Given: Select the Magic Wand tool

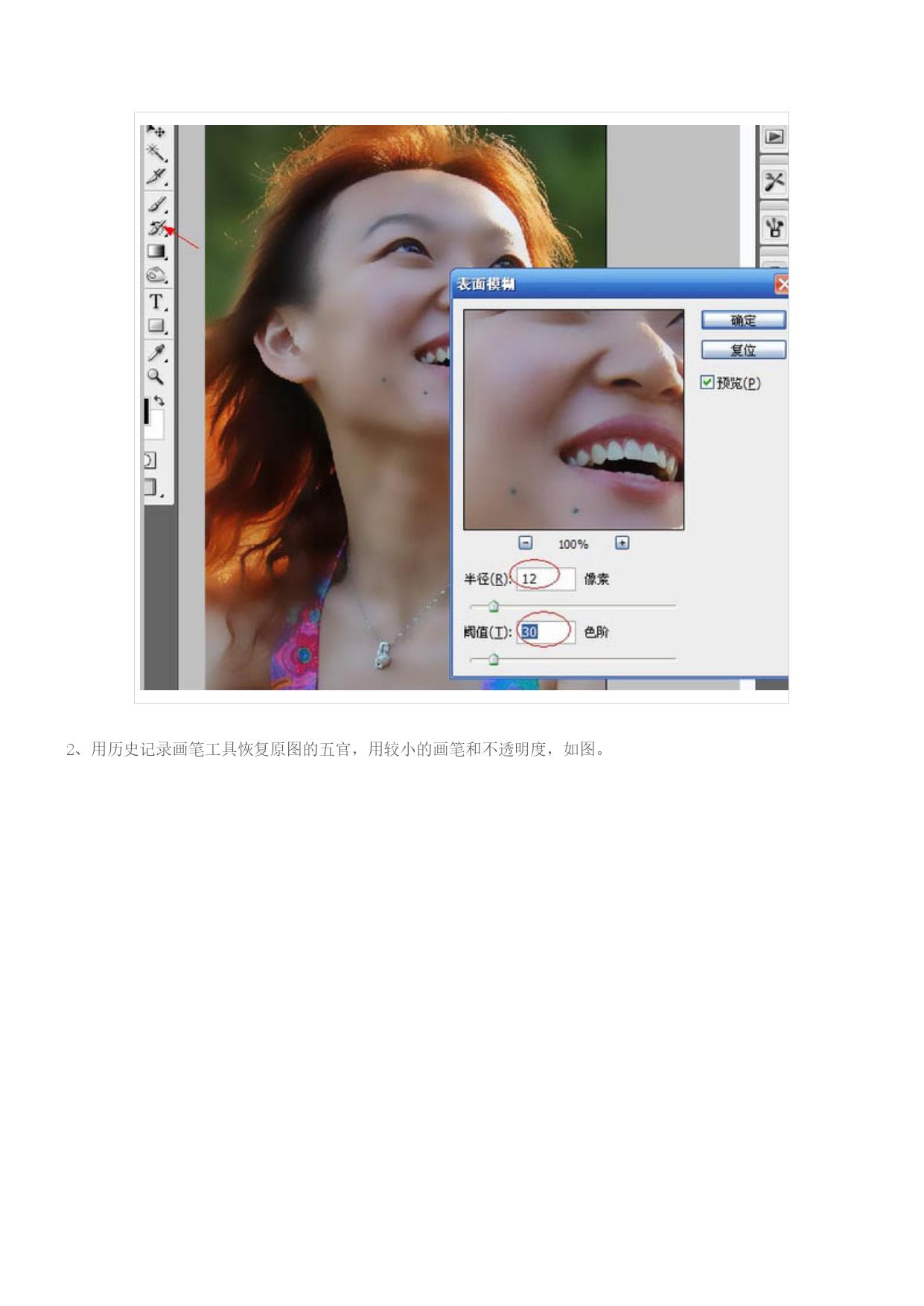Looking at the screenshot, I should 156,153.
